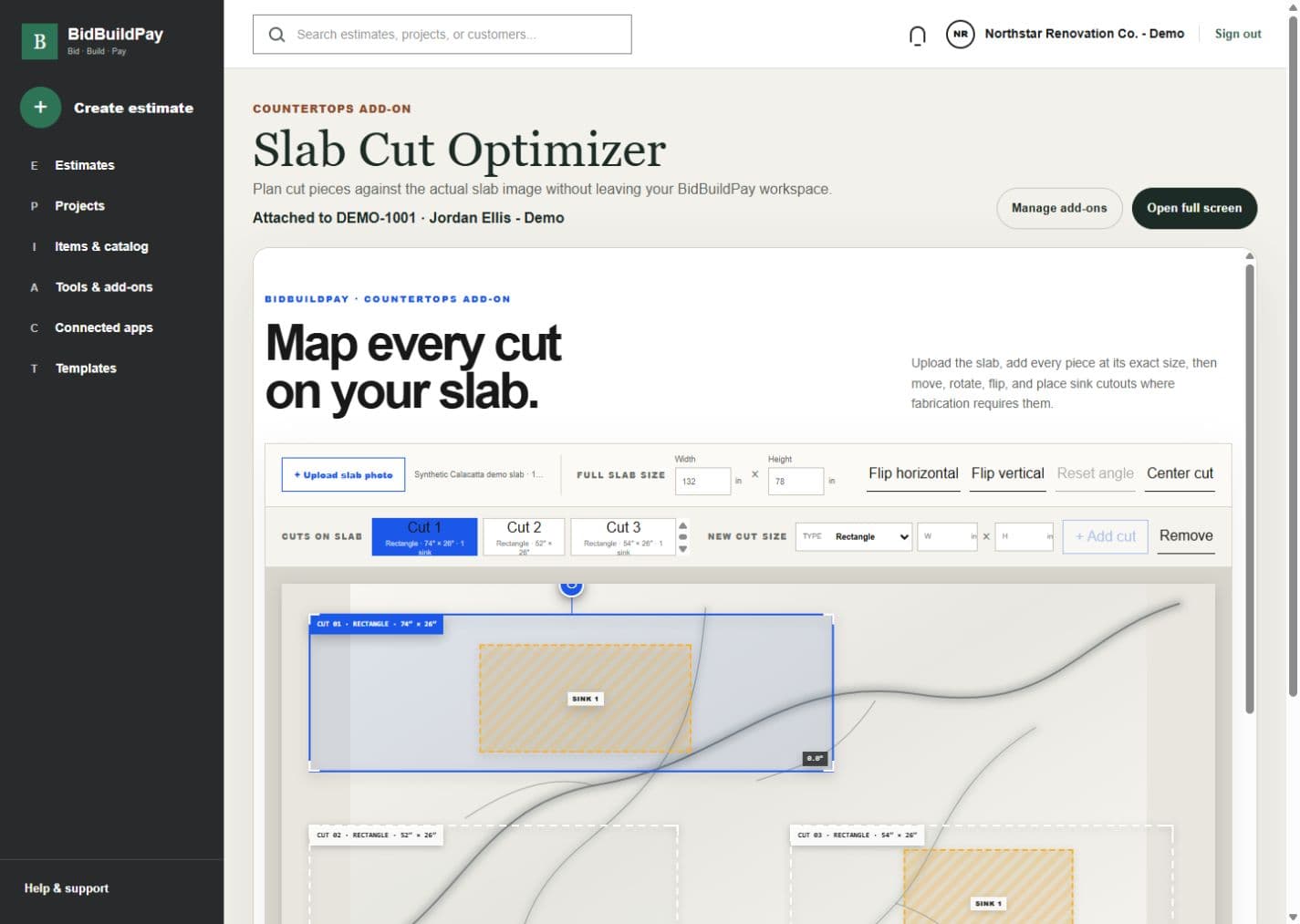Click Center cut
Image resolution: width=1300 pixels, height=924 pixels.
tap(1180, 473)
